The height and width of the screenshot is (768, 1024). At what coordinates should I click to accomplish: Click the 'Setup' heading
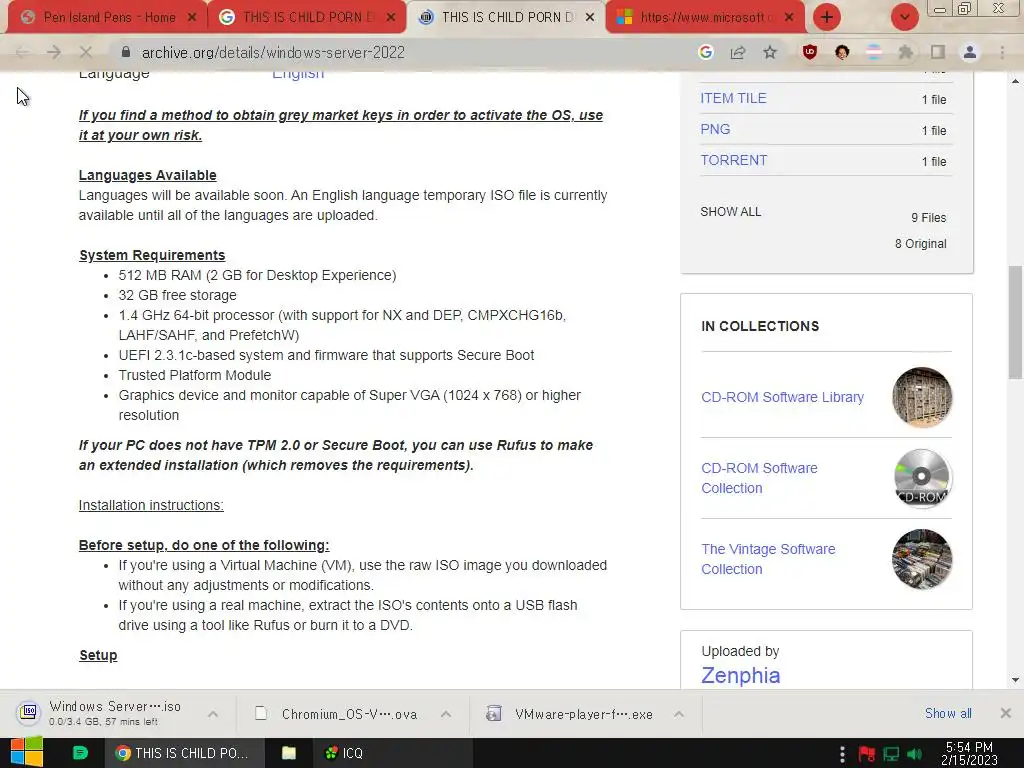98,655
